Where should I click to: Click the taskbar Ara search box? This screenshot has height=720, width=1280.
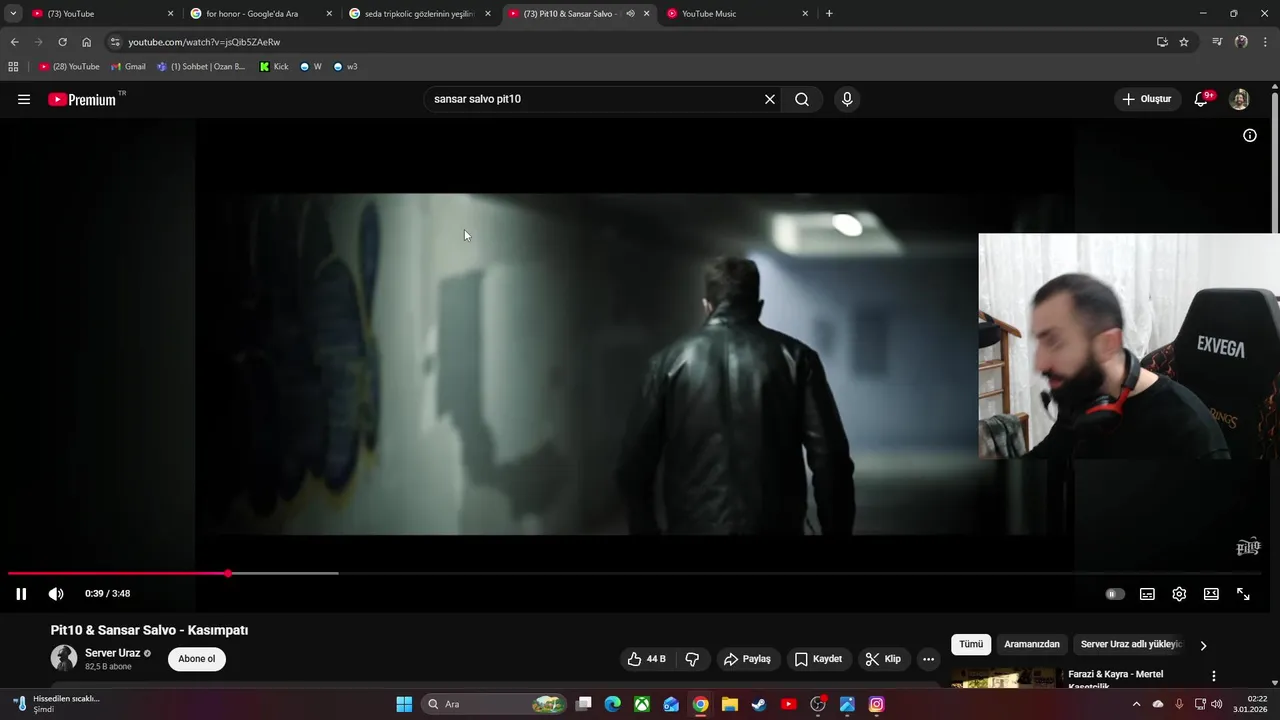tap(495, 704)
